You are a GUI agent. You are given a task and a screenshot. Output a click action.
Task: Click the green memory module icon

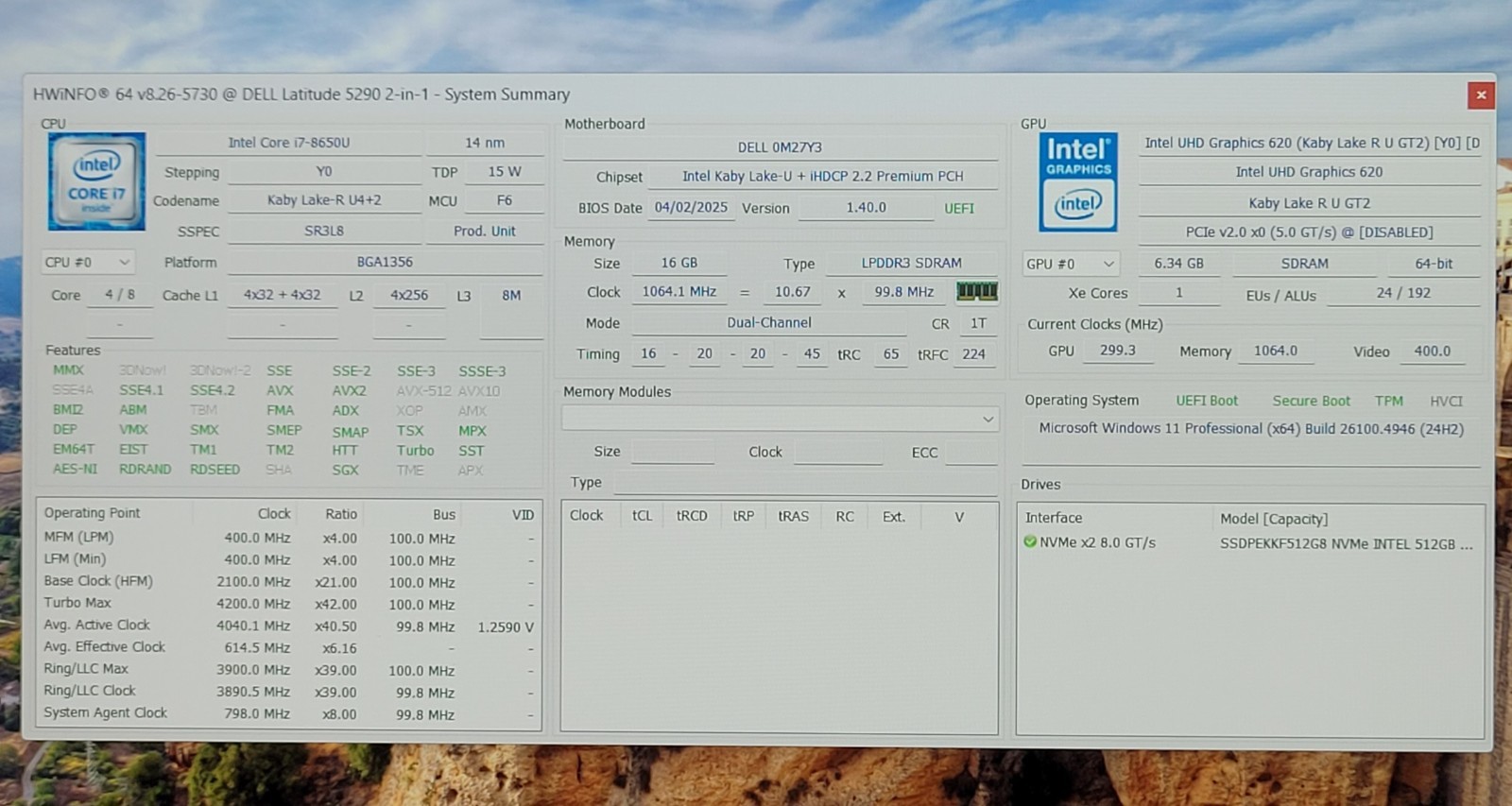[x=977, y=291]
